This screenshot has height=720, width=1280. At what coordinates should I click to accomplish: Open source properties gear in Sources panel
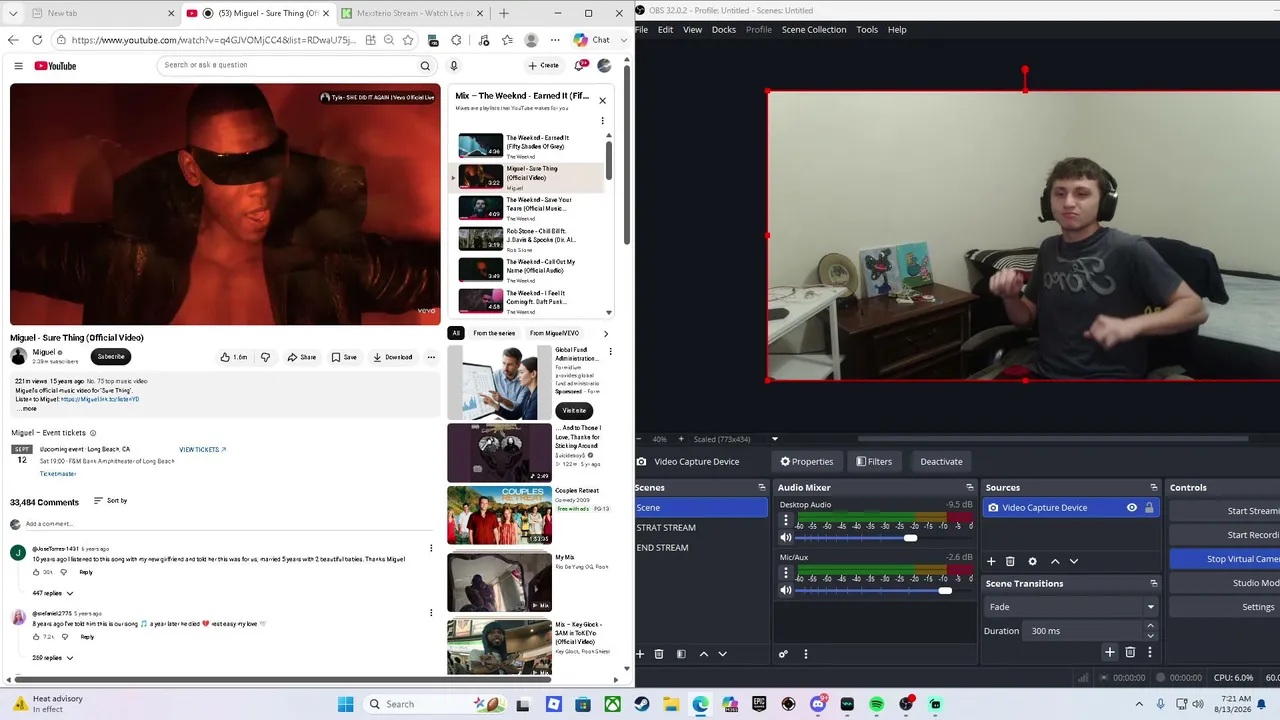[1032, 561]
